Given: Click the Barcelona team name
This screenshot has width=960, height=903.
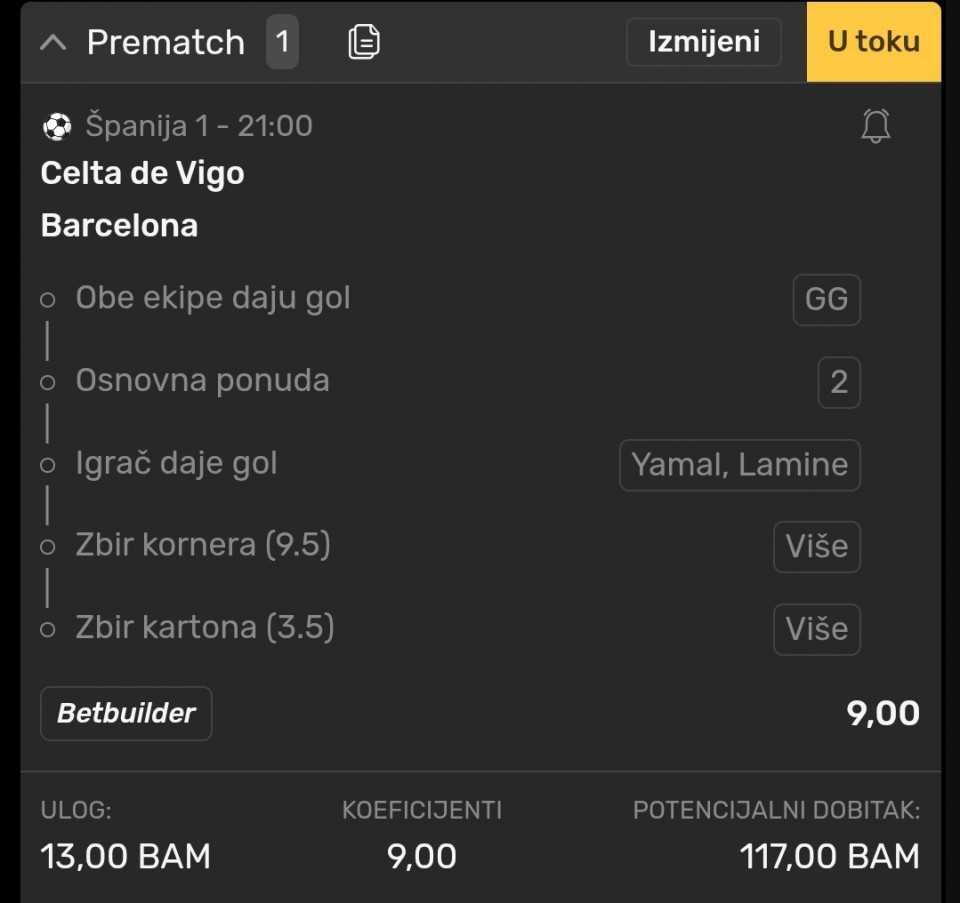Looking at the screenshot, I should [x=119, y=226].
